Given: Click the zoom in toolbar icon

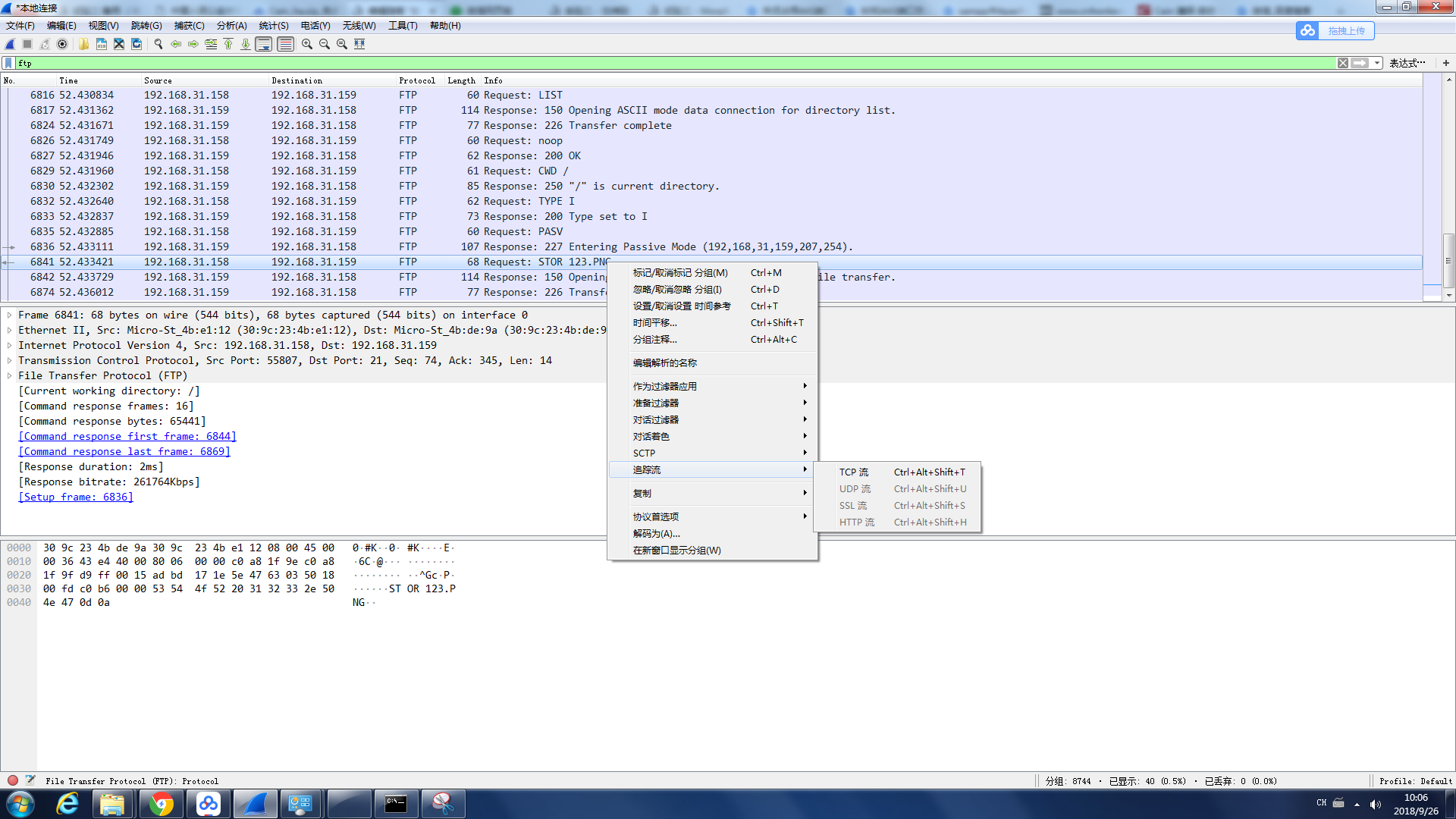Looking at the screenshot, I should coord(306,44).
